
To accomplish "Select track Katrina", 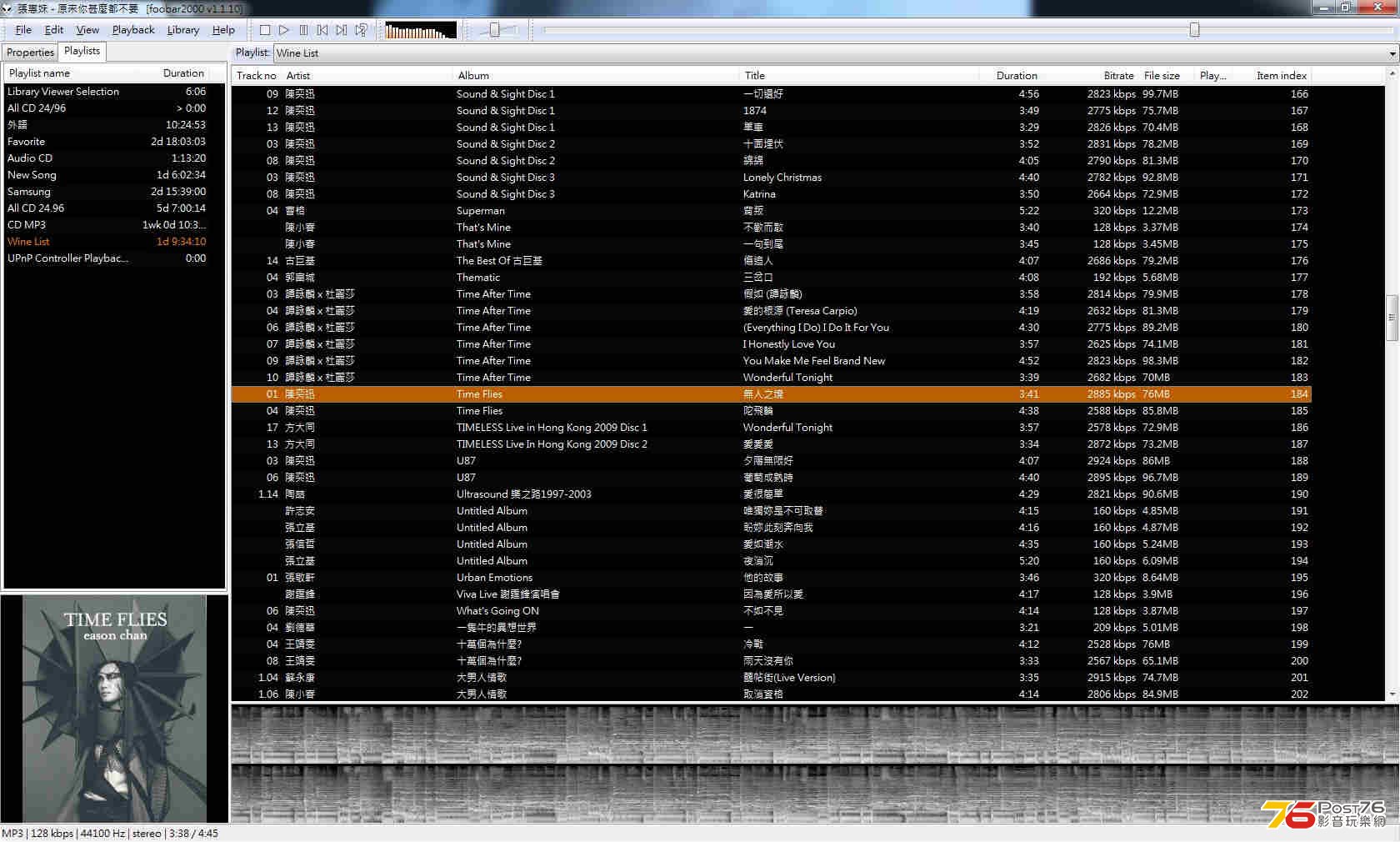I will tap(772, 194).
